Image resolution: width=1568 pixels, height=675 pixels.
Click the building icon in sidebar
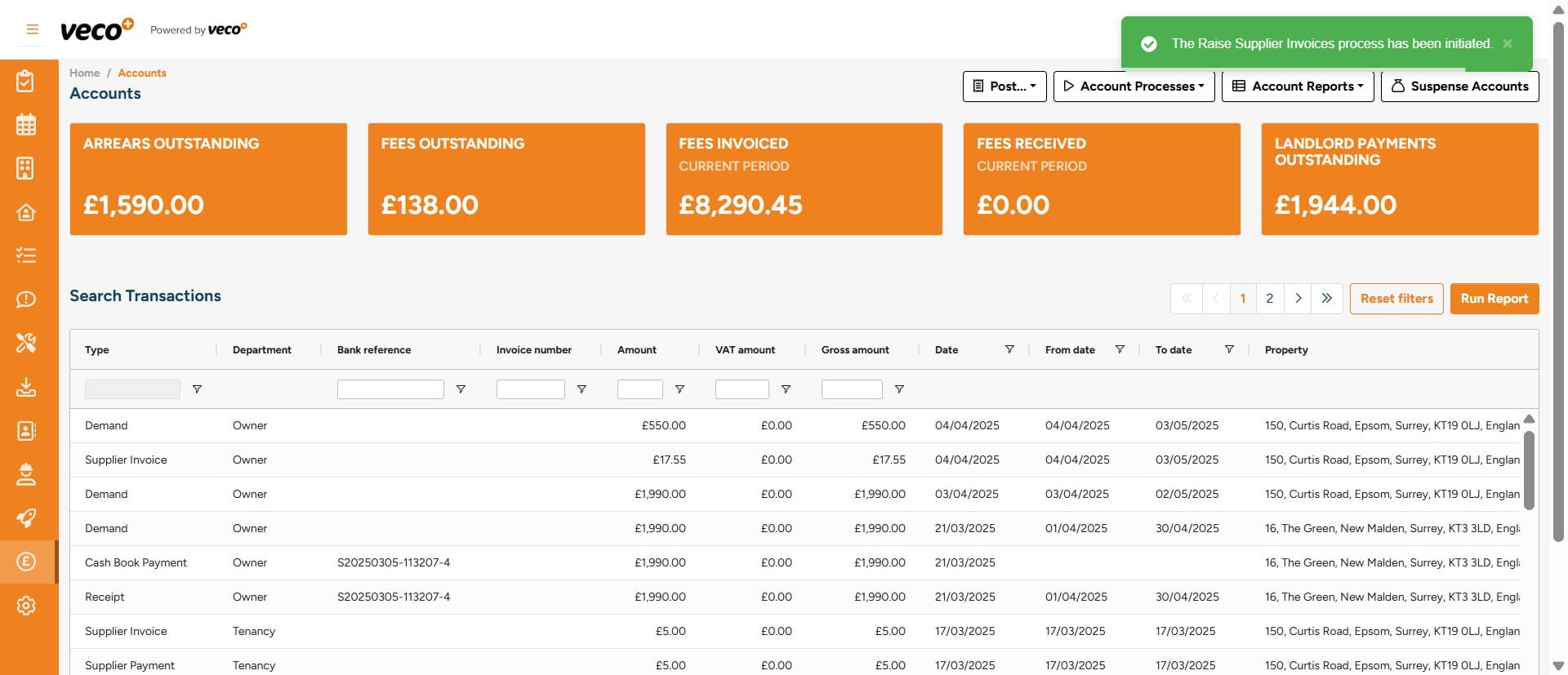26,168
